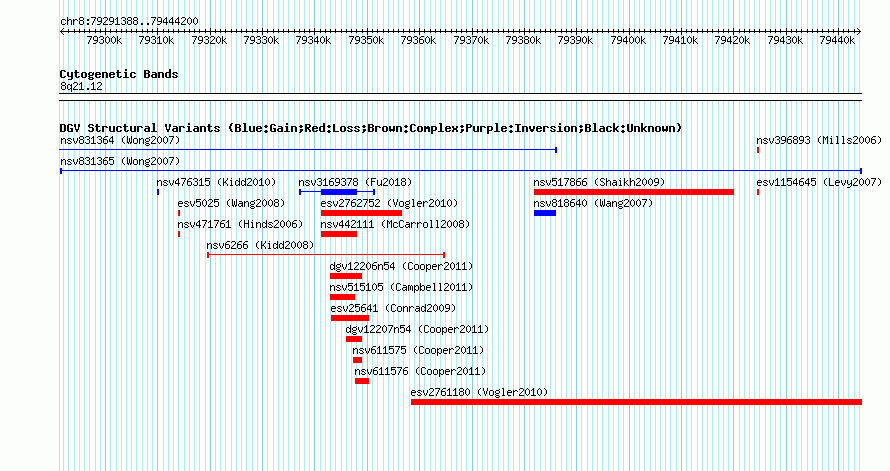890x471 pixels.
Task: Click the small red nsv611576 bar
Action: (362, 381)
